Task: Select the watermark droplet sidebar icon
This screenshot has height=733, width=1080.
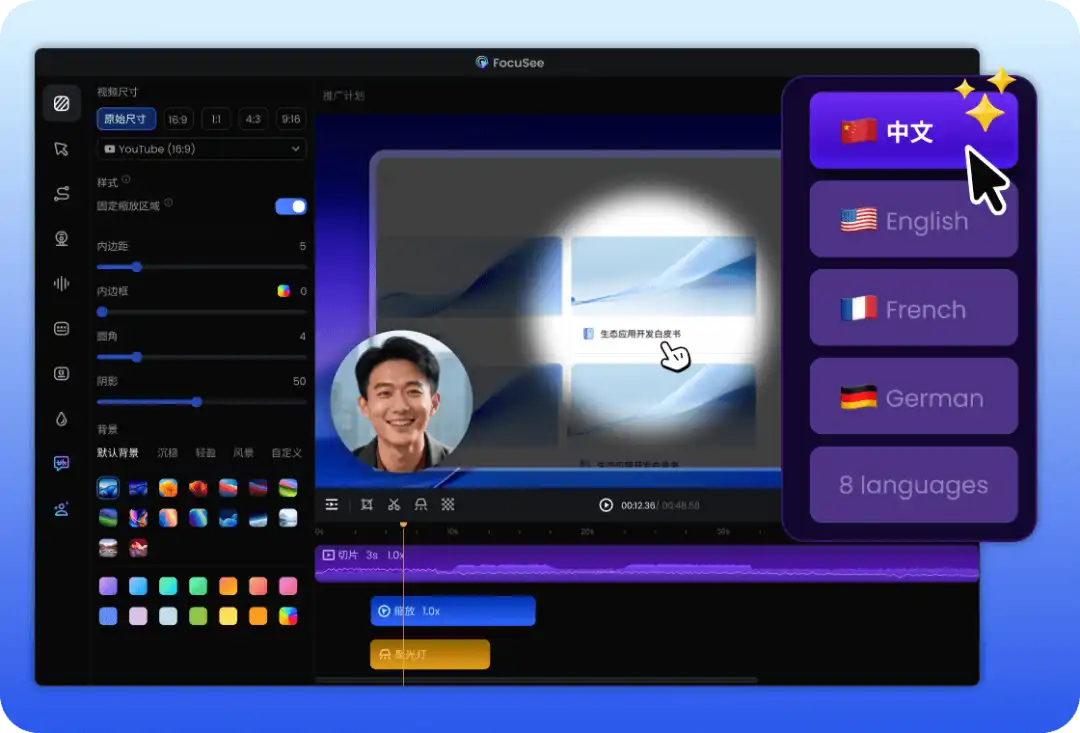Action: pyautogui.click(x=62, y=419)
